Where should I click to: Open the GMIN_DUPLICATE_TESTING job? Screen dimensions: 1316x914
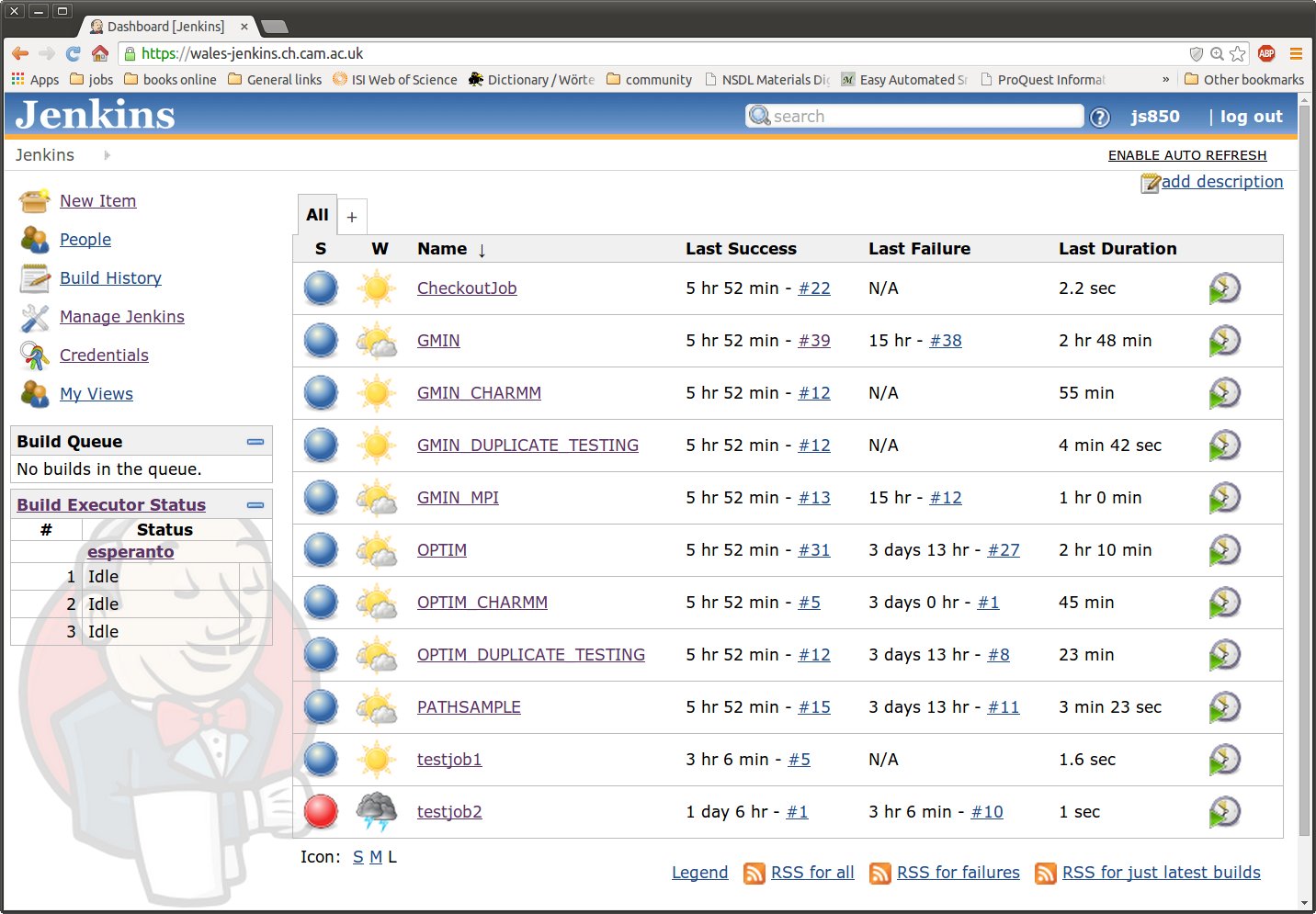pos(528,446)
